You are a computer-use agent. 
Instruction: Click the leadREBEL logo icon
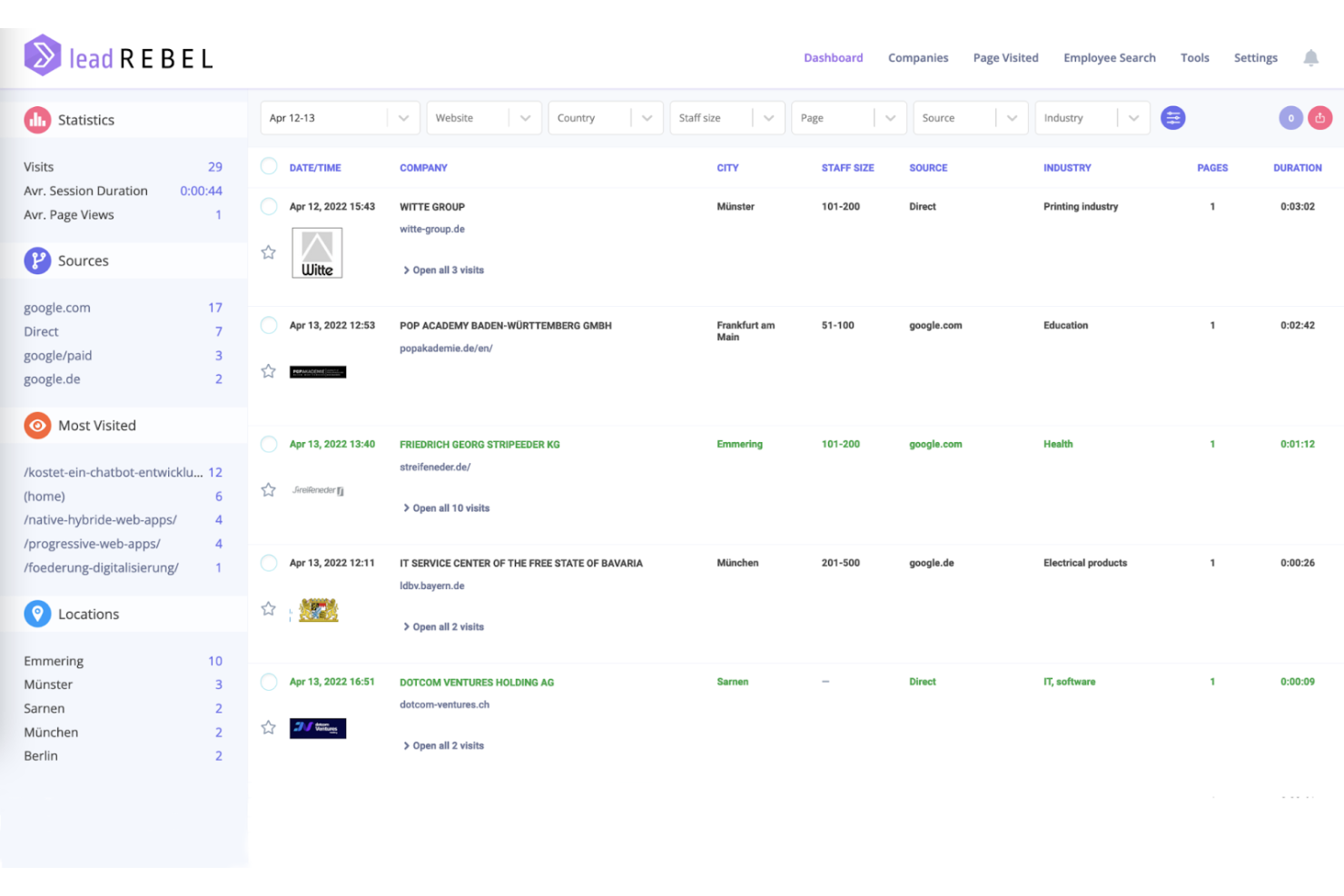click(x=43, y=55)
